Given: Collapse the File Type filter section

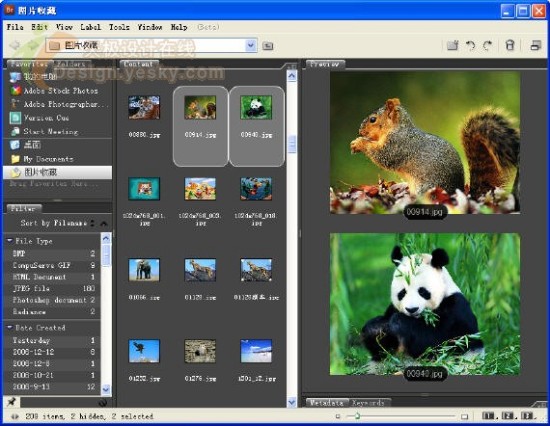Looking at the screenshot, I should pos(10,241).
